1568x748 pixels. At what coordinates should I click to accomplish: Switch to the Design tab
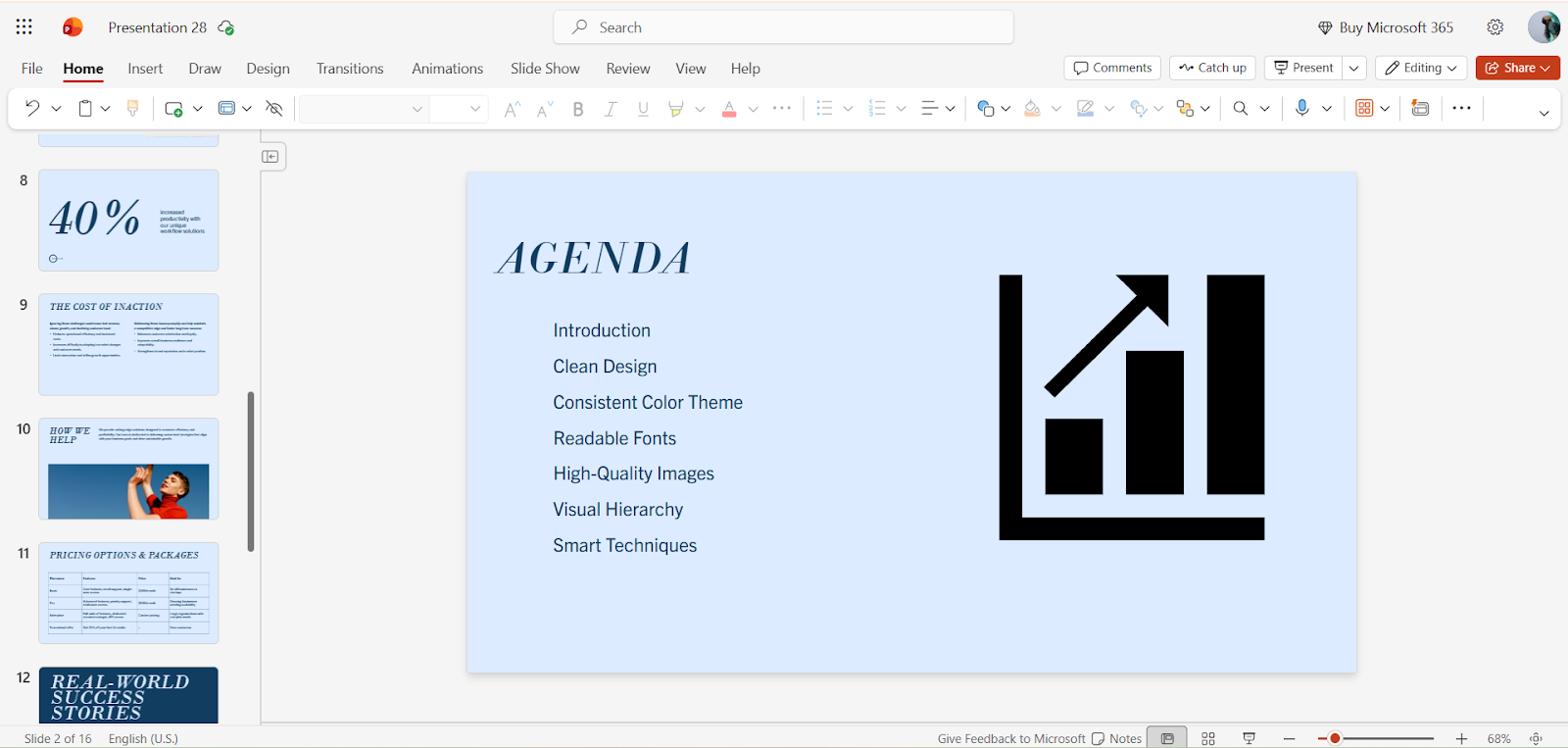pyautogui.click(x=268, y=69)
